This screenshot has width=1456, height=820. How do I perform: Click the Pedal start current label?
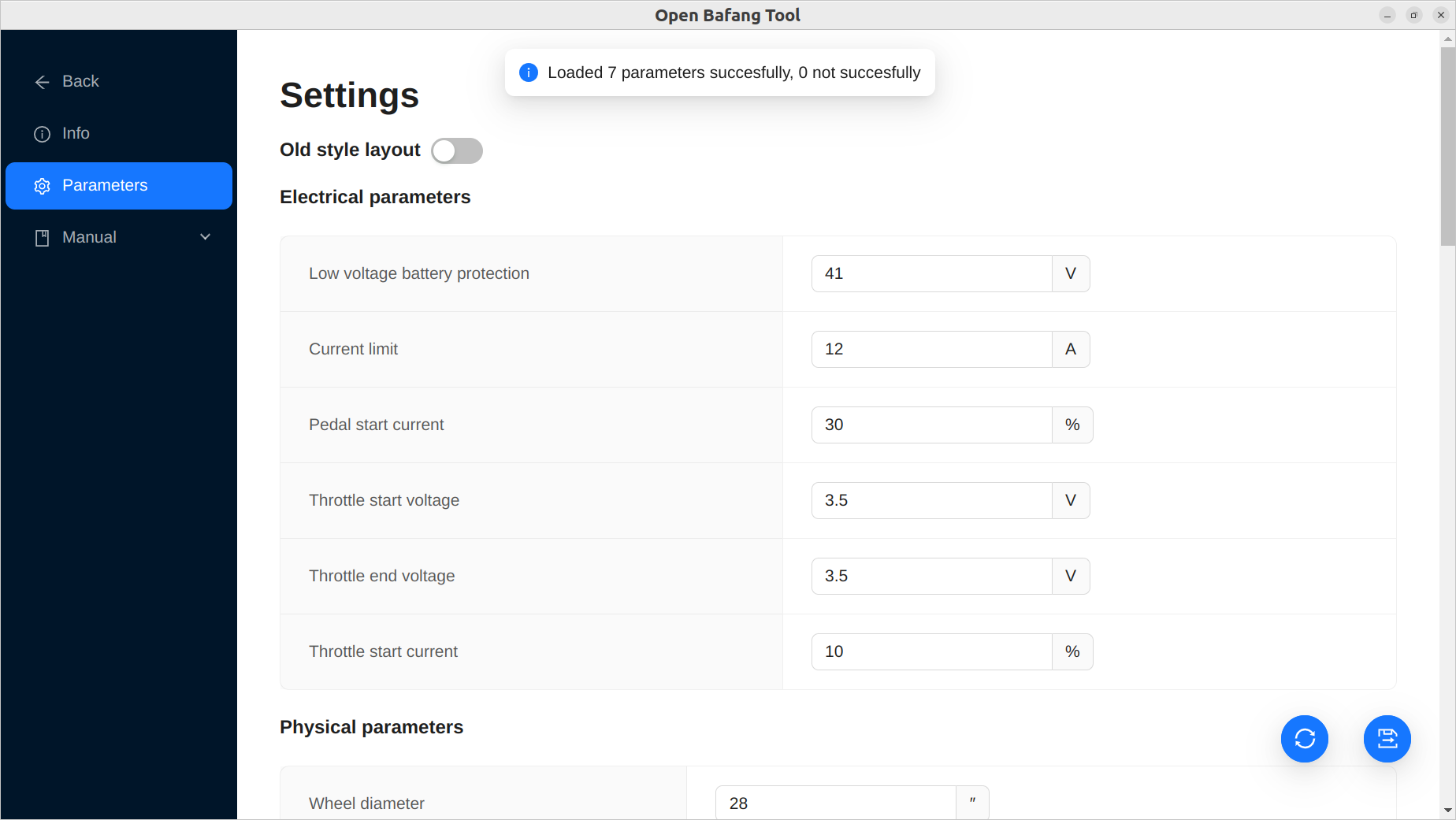pyautogui.click(x=376, y=425)
